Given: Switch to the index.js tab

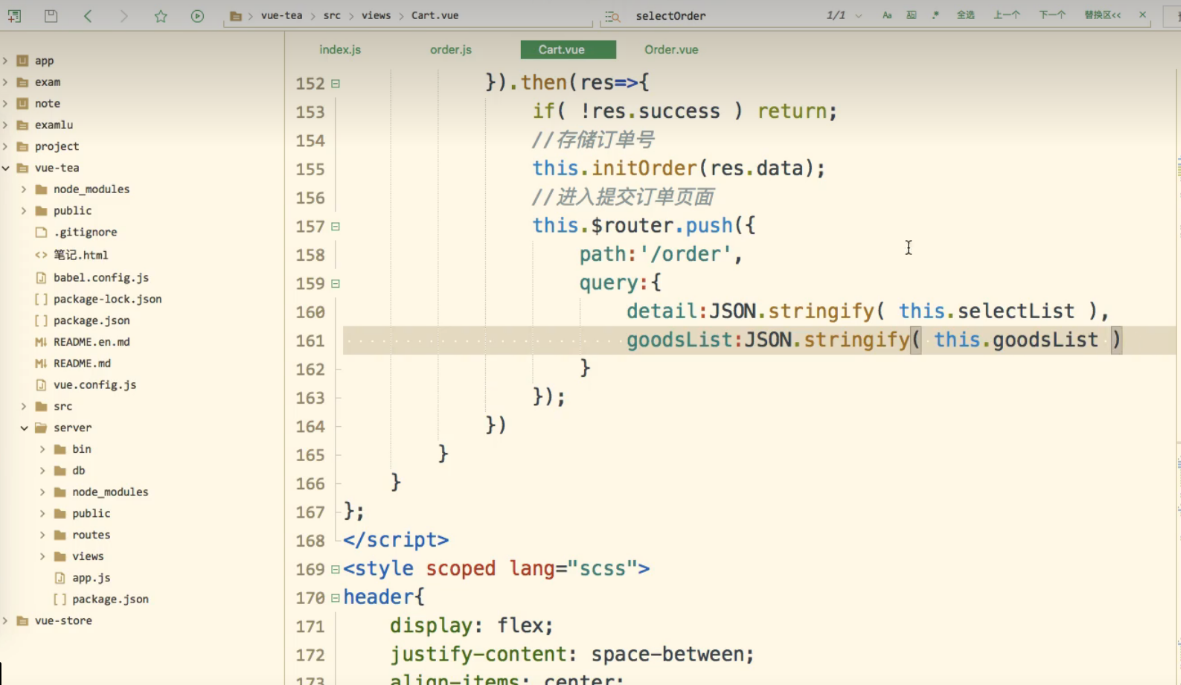Looking at the screenshot, I should coord(340,50).
